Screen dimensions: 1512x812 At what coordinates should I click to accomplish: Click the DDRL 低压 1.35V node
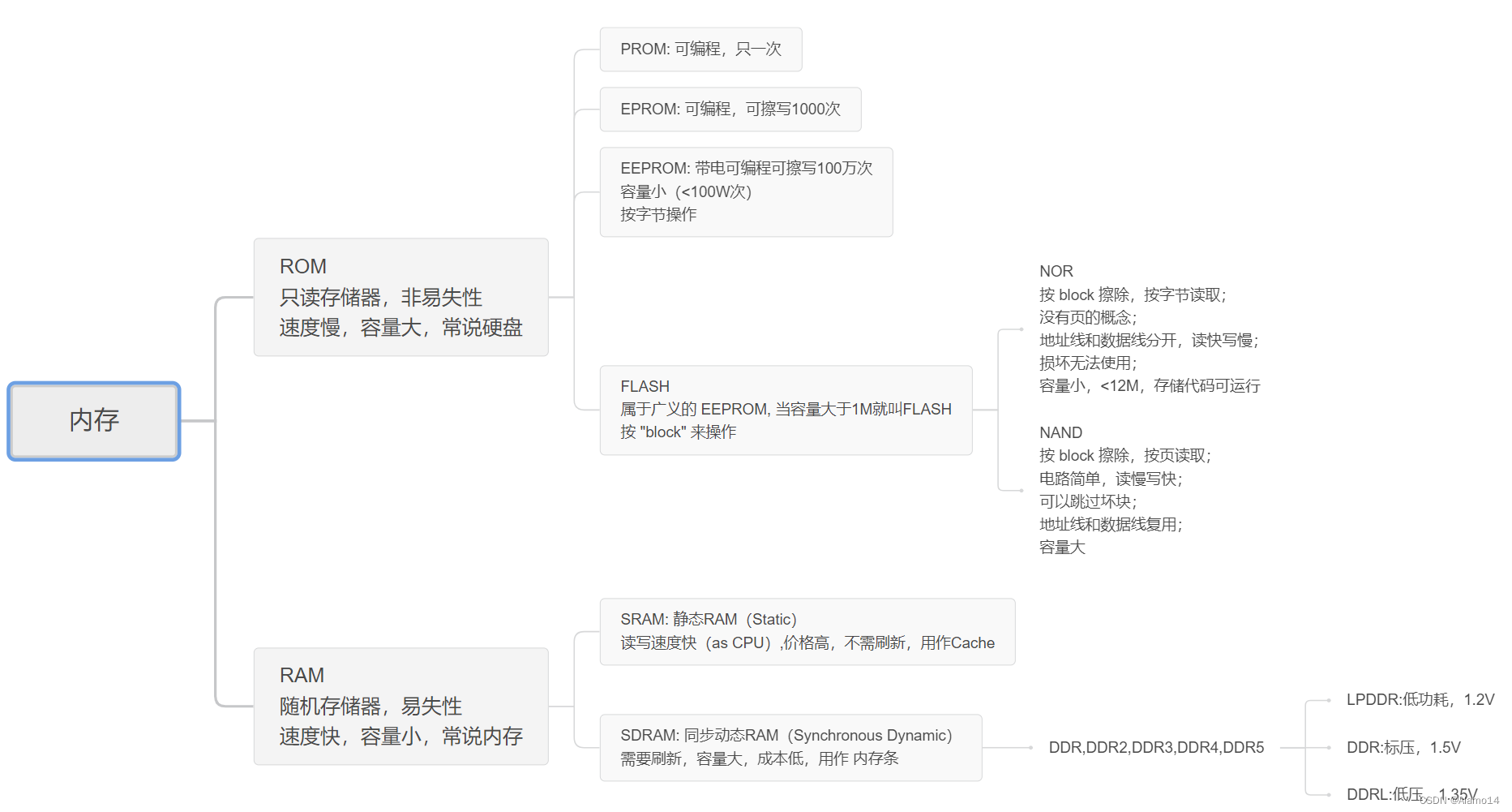point(1409,793)
